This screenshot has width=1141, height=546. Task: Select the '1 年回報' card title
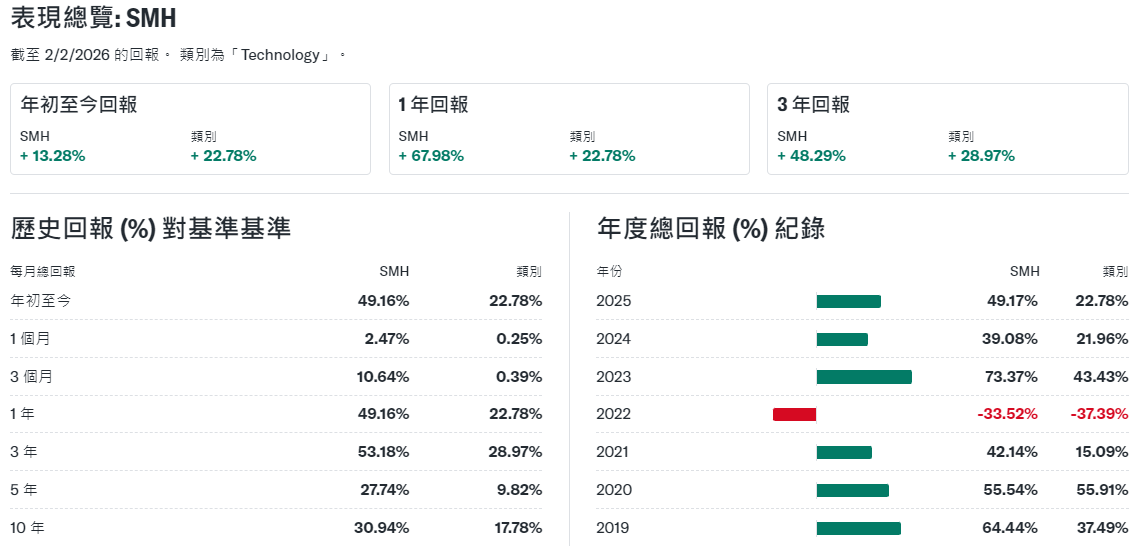pos(434,105)
